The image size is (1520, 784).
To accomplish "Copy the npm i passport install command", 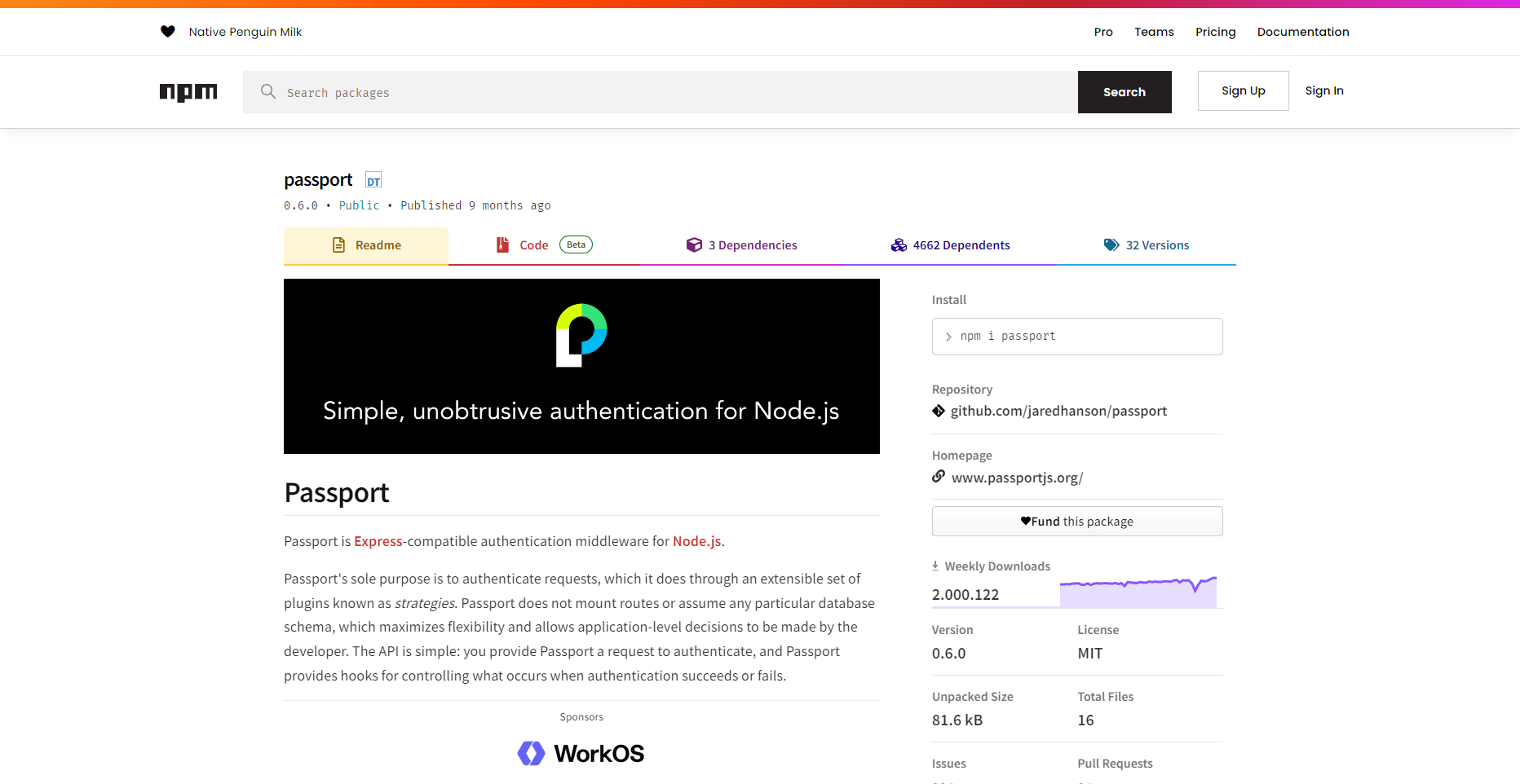I will (1077, 337).
